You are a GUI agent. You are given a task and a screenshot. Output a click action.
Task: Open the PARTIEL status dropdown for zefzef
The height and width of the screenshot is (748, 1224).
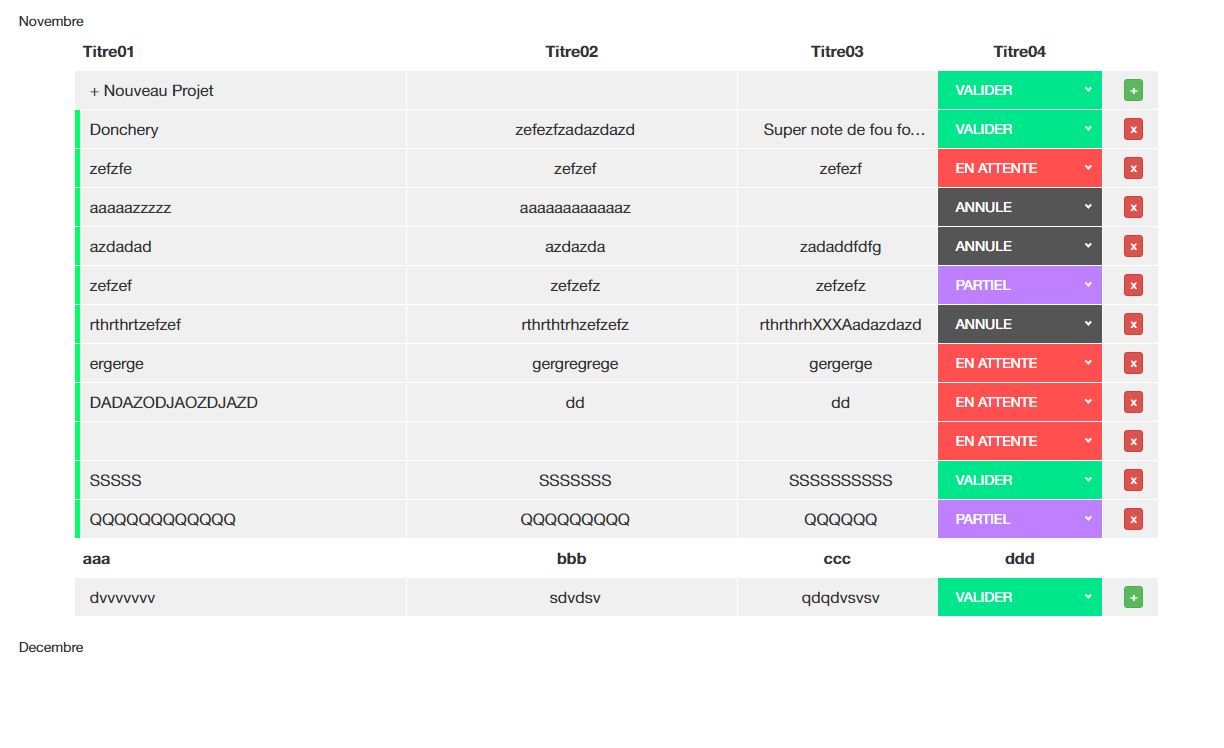click(x=1018, y=285)
